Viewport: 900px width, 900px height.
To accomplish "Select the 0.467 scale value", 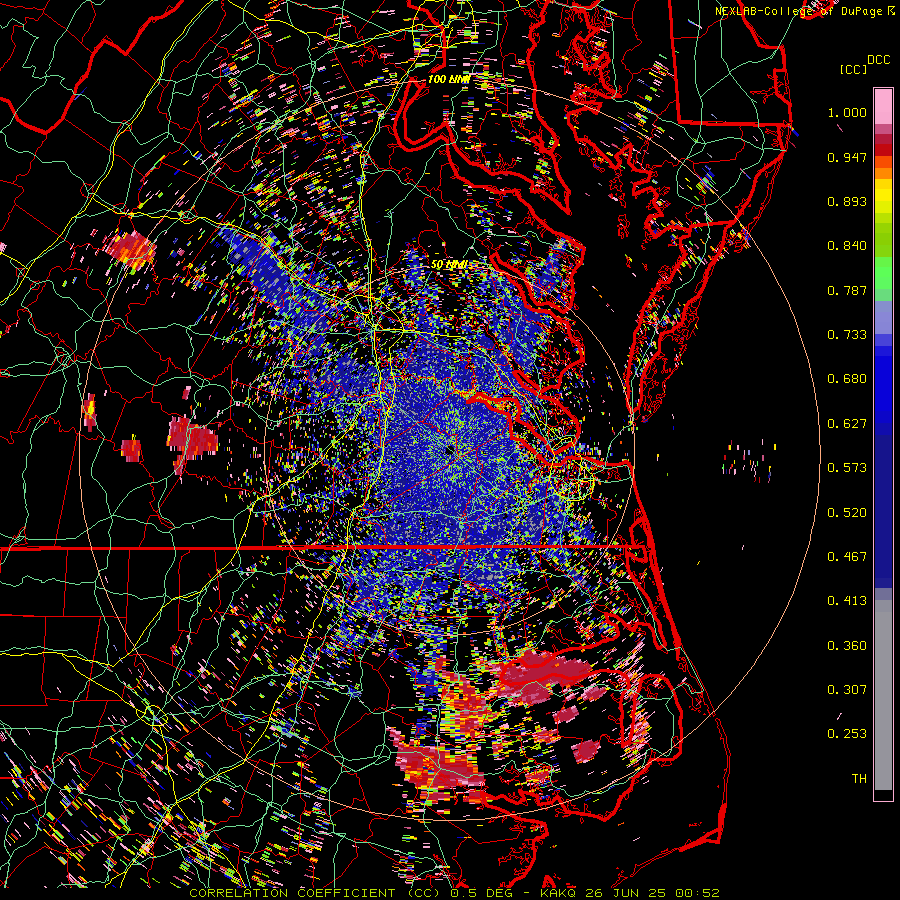I will [x=847, y=557].
